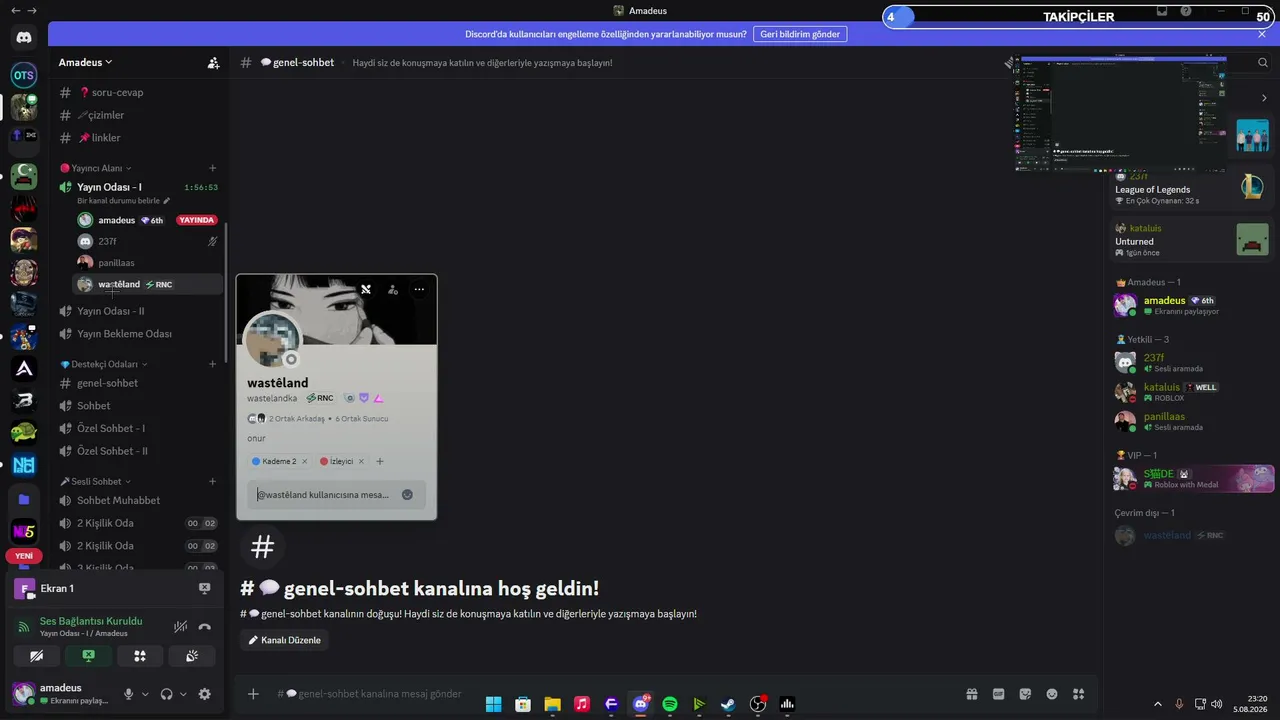The image size is (1280, 720).
Task: Click 'Kanalı Düzenle' button
Action: (284, 640)
